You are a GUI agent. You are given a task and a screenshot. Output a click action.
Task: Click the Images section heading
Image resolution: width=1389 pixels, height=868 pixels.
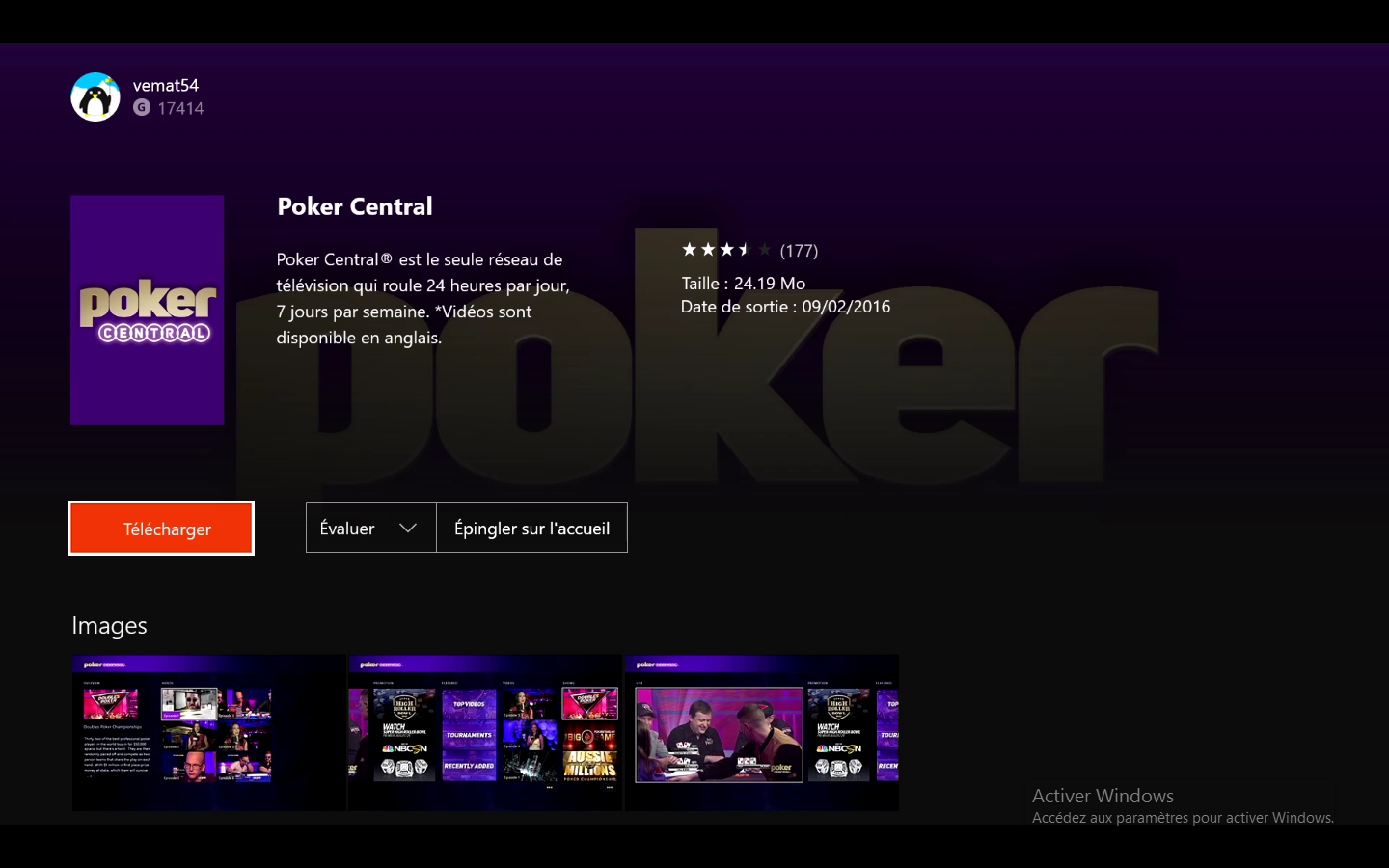[109, 626]
